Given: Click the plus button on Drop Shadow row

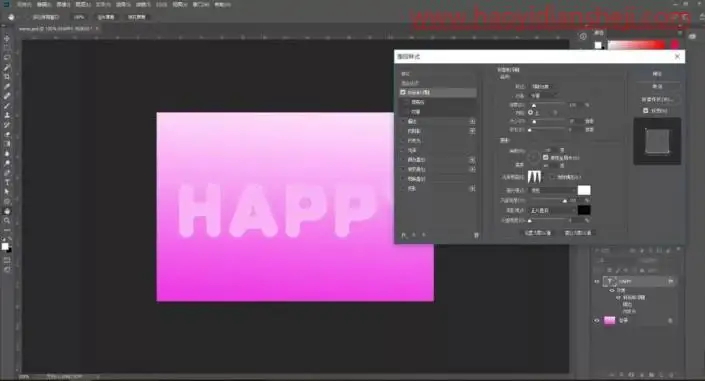Looking at the screenshot, I should (472, 188).
